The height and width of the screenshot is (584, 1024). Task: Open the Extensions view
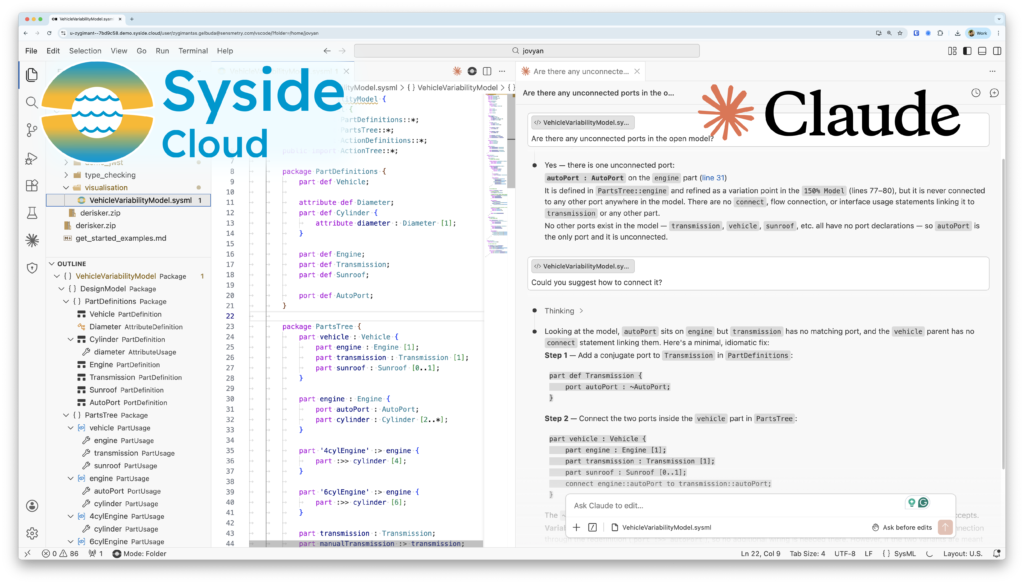[32, 185]
